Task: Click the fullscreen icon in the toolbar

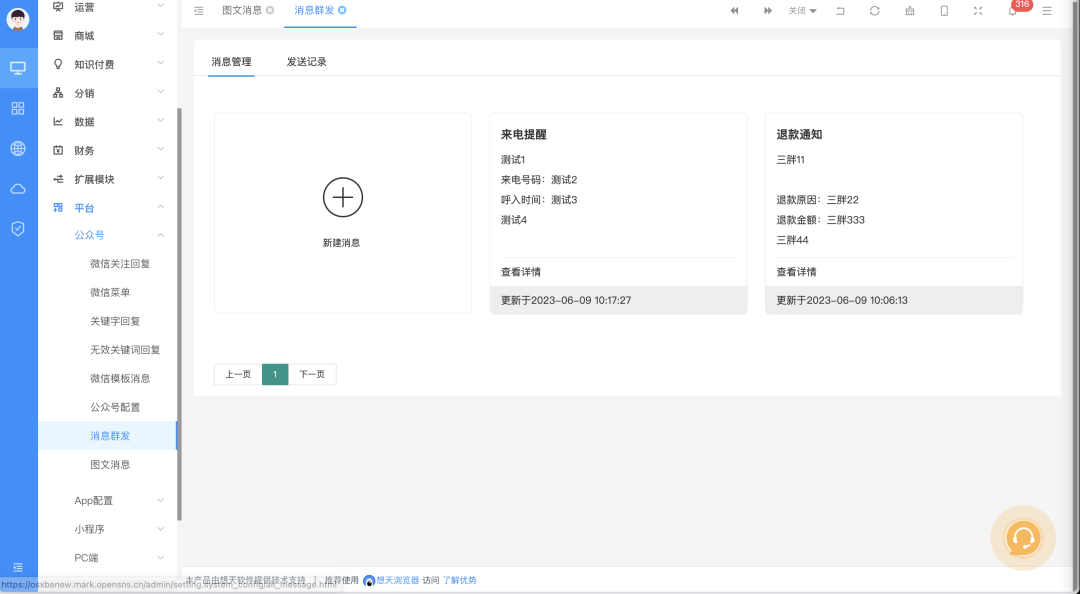Action: pyautogui.click(x=978, y=10)
